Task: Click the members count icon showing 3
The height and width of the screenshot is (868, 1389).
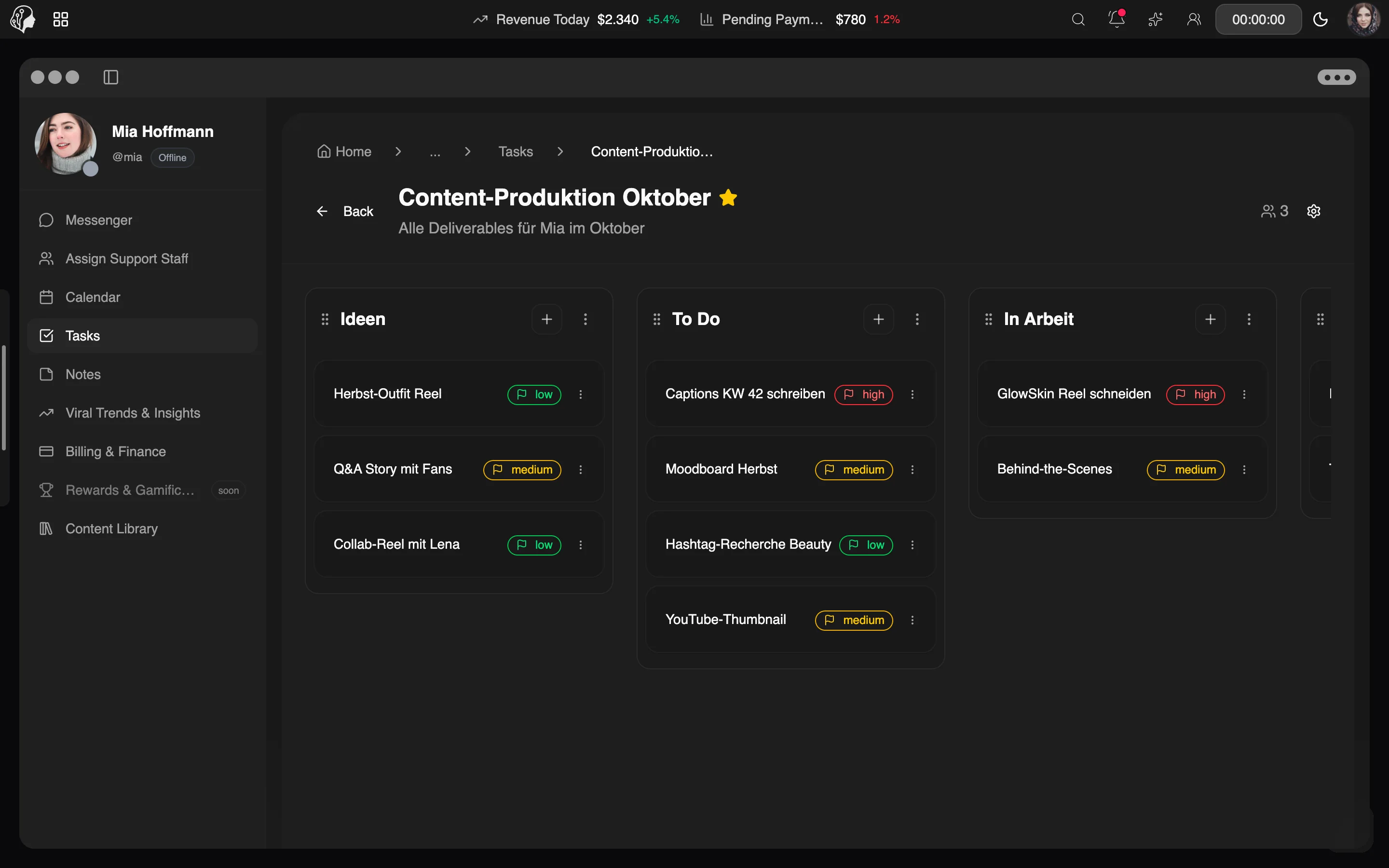Action: tap(1274, 211)
